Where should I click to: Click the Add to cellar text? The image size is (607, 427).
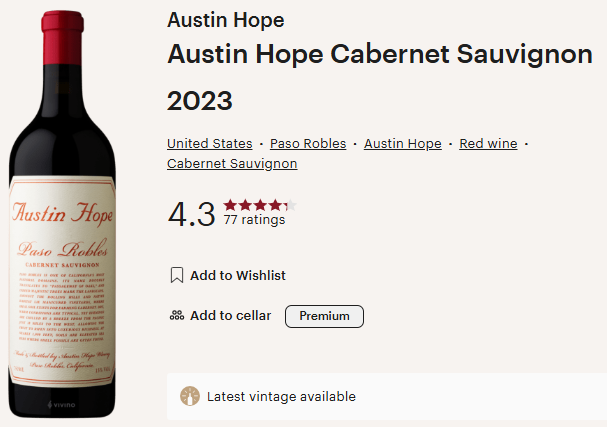tap(230, 316)
